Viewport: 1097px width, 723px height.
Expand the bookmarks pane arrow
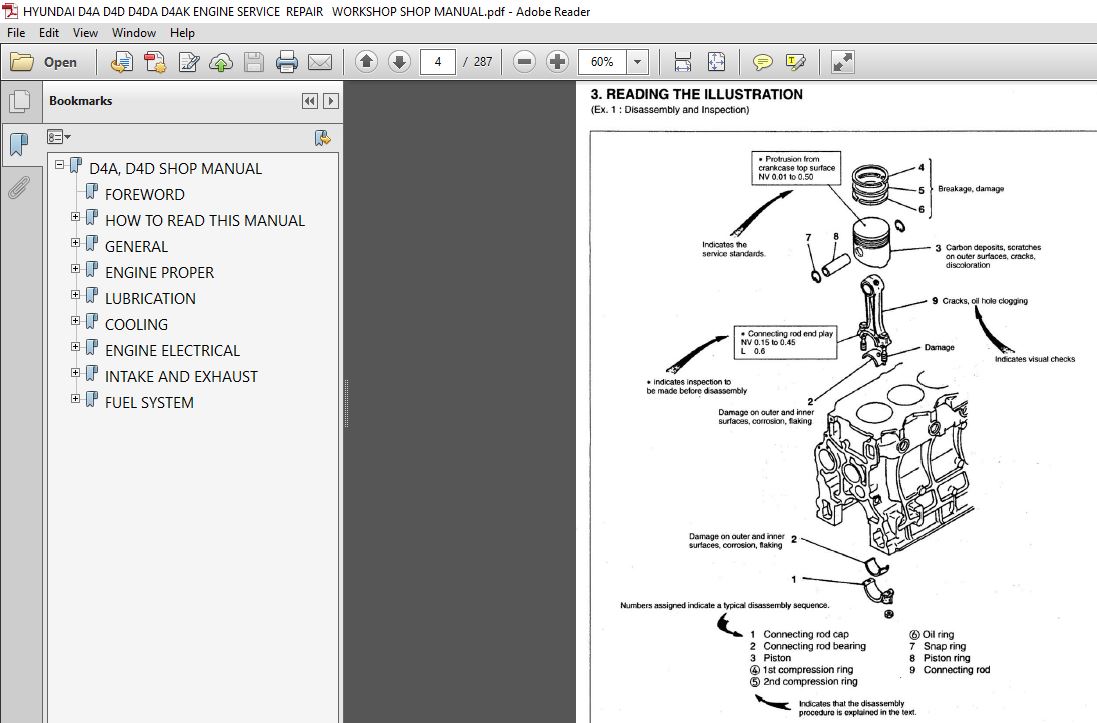[x=331, y=101]
